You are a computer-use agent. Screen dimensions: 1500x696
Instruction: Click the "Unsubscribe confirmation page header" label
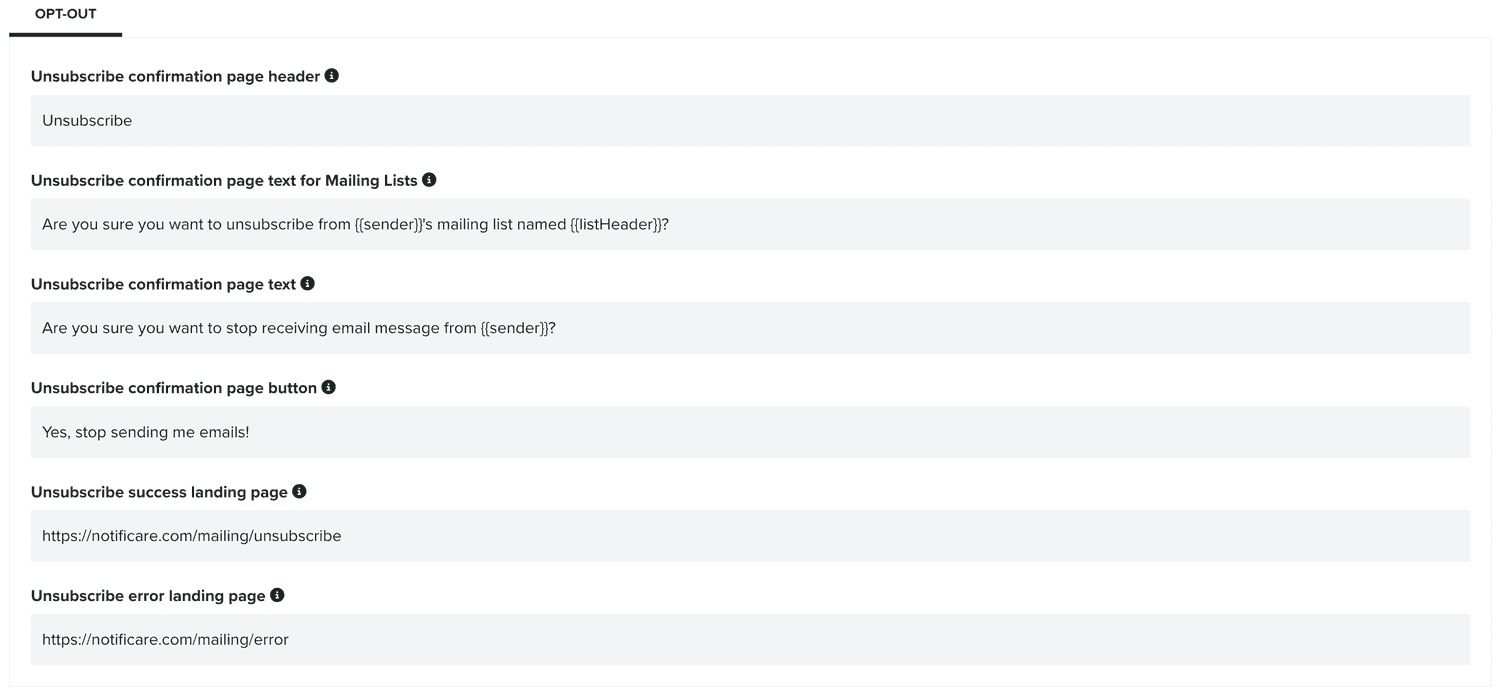click(175, 77)
